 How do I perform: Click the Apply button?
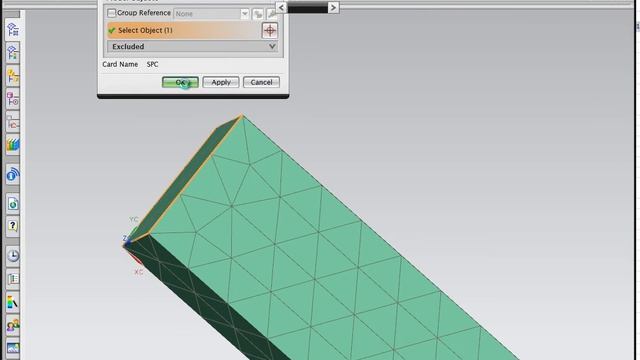click(221, 82)
